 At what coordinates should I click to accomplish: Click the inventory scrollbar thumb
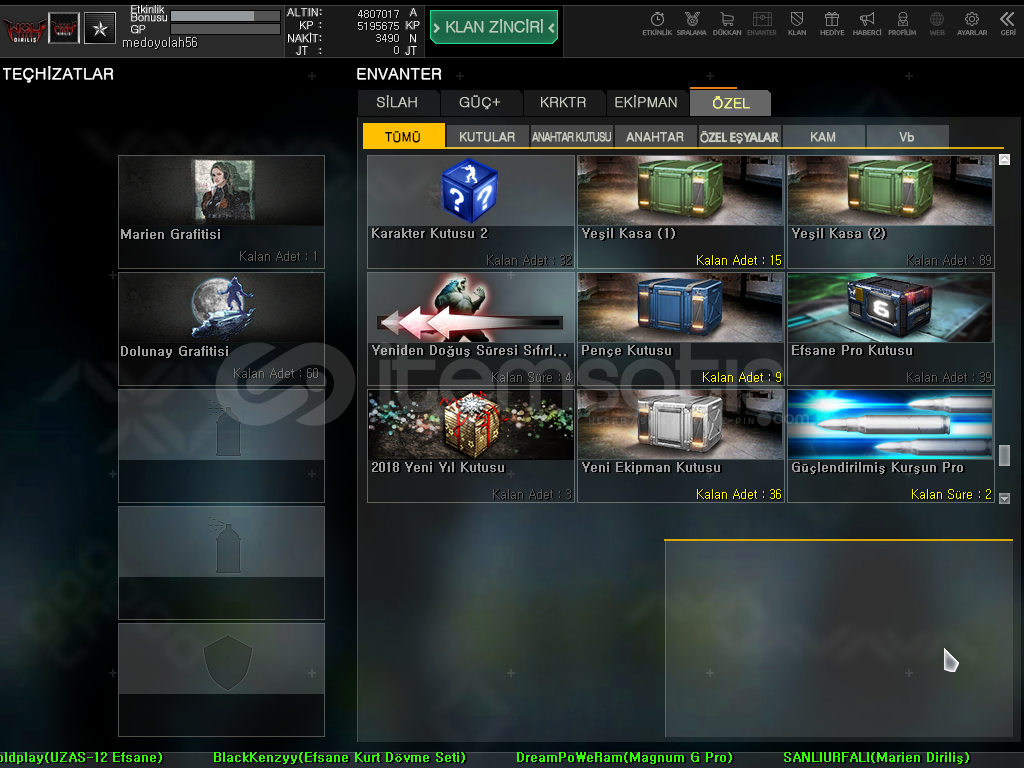click(1004, 455)
